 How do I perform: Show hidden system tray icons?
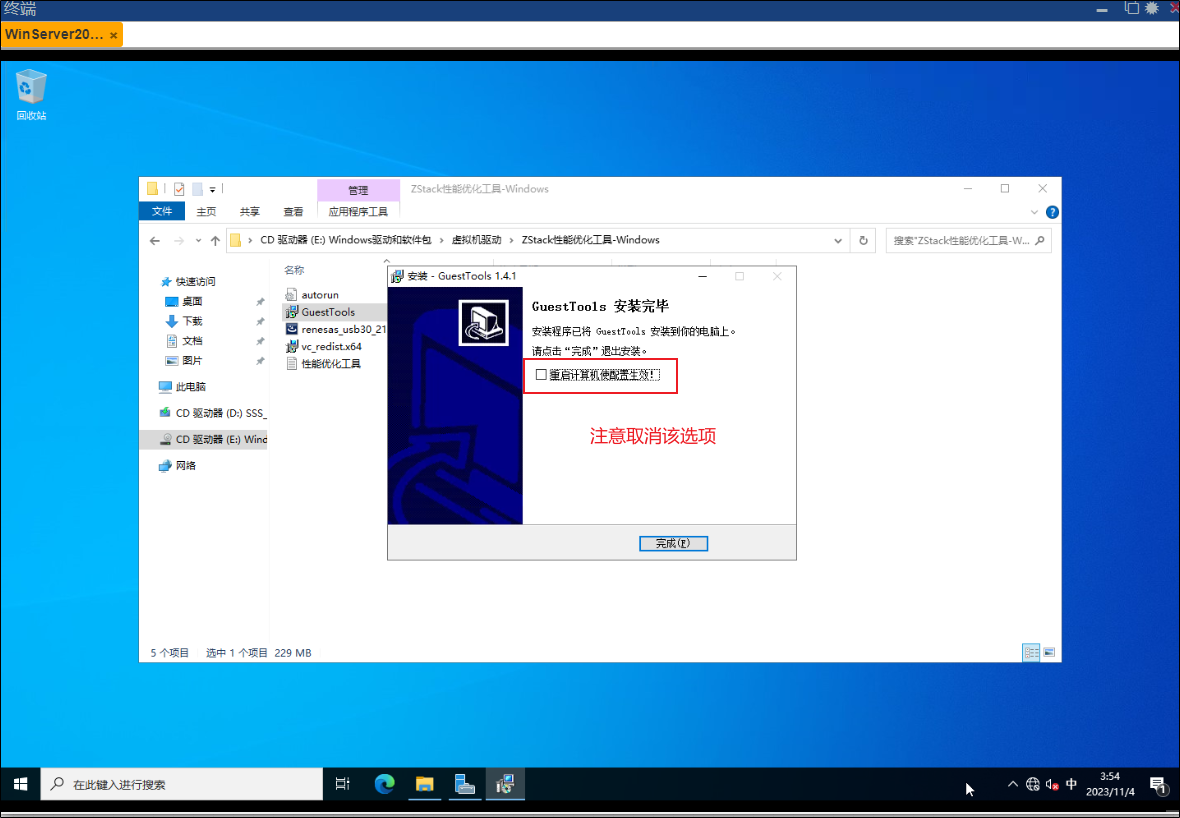point(1013,784)
